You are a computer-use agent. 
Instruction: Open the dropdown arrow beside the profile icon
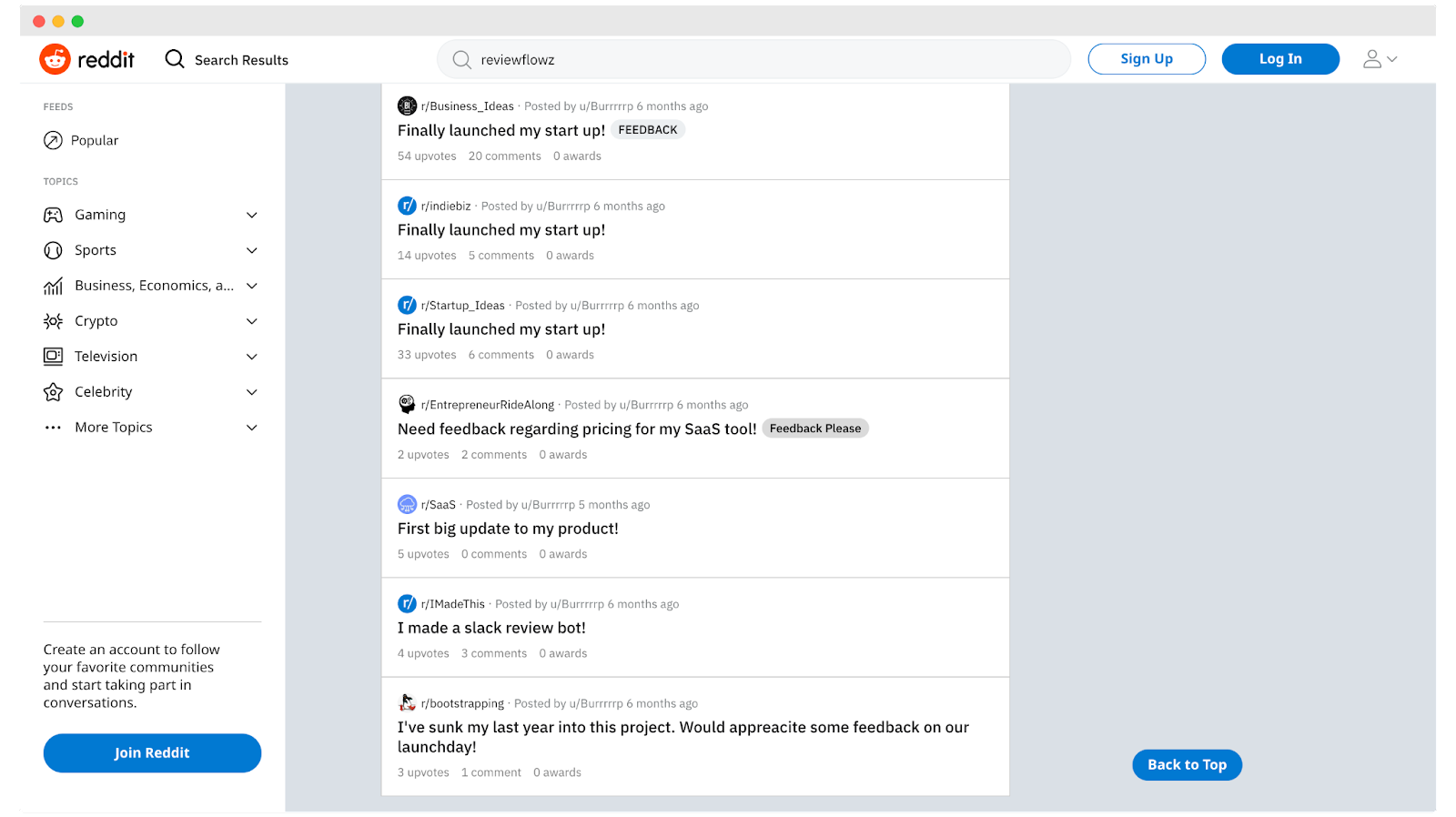pyautogui.click(x=1392, y=59)
